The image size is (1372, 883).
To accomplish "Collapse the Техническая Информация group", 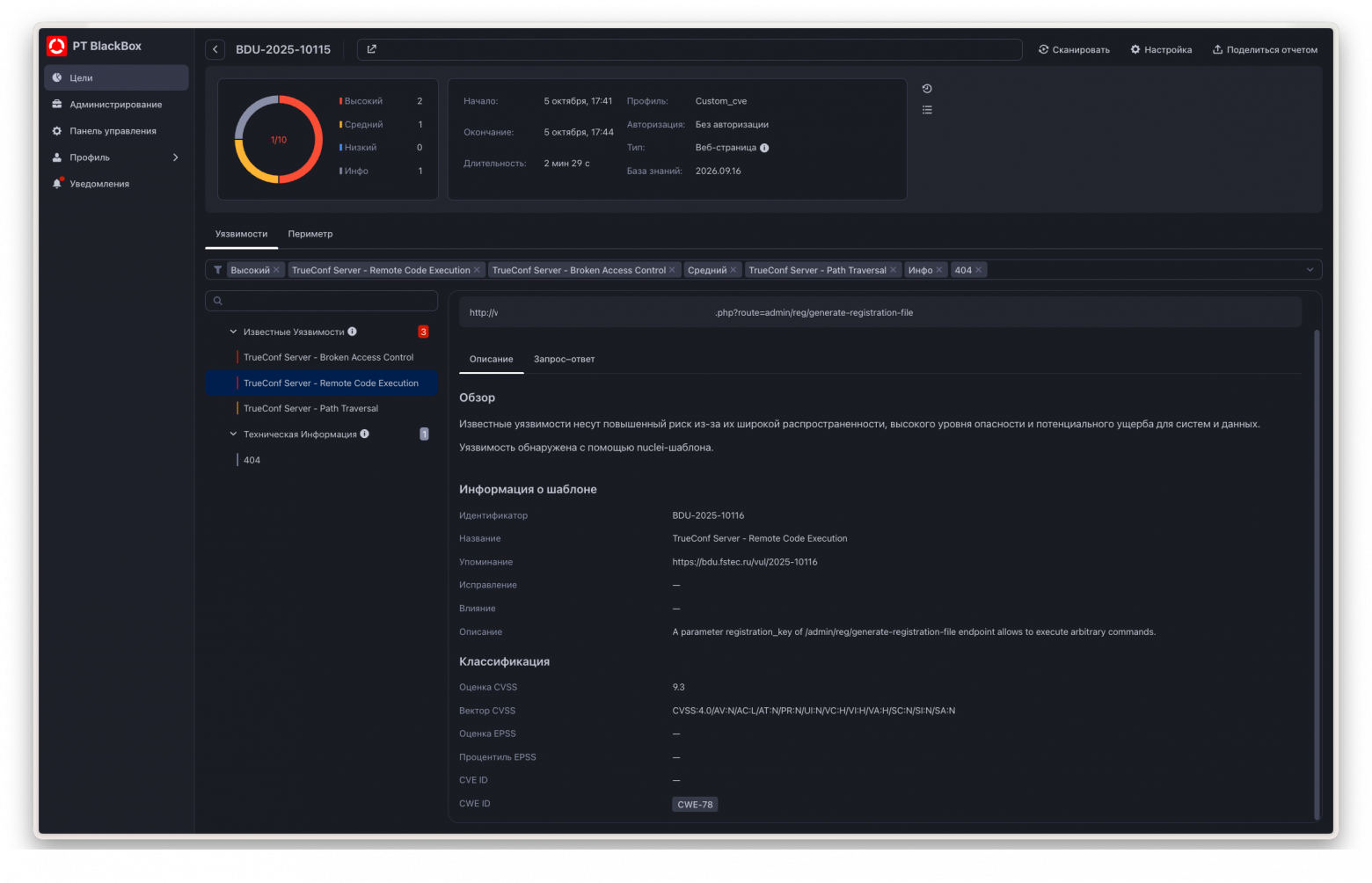I will click(x=233, y=434).
